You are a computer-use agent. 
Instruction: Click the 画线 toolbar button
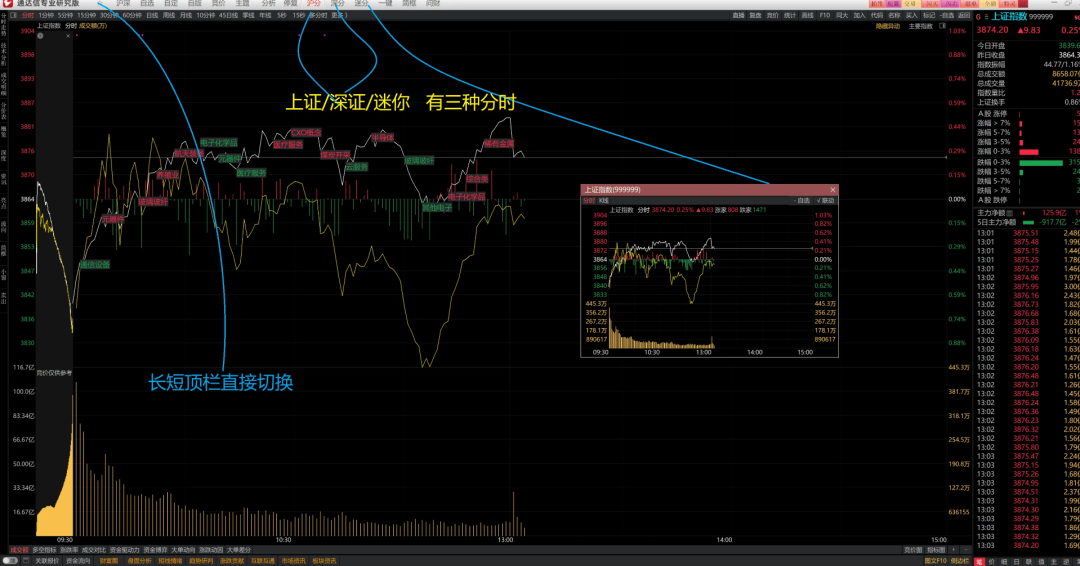[x=807, y=15]
